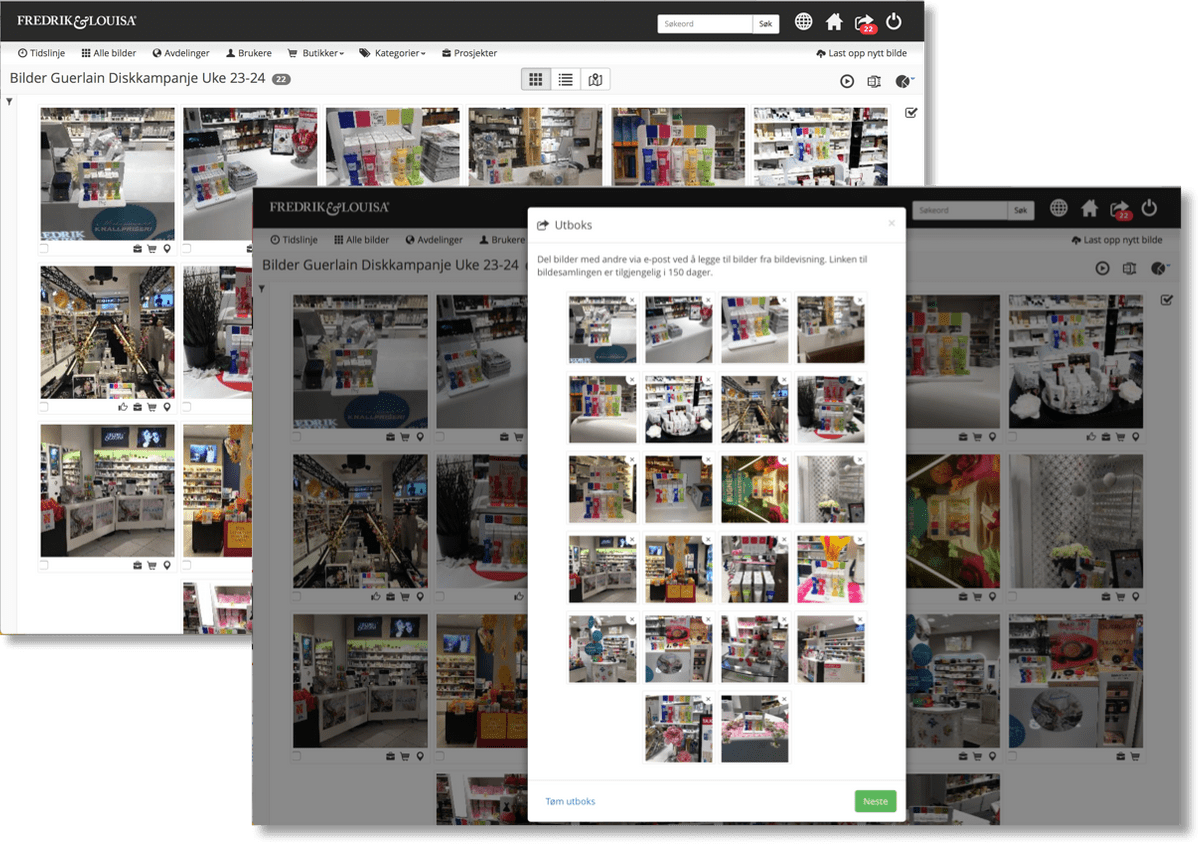Open Avdelinger in back window

[181, 53]
